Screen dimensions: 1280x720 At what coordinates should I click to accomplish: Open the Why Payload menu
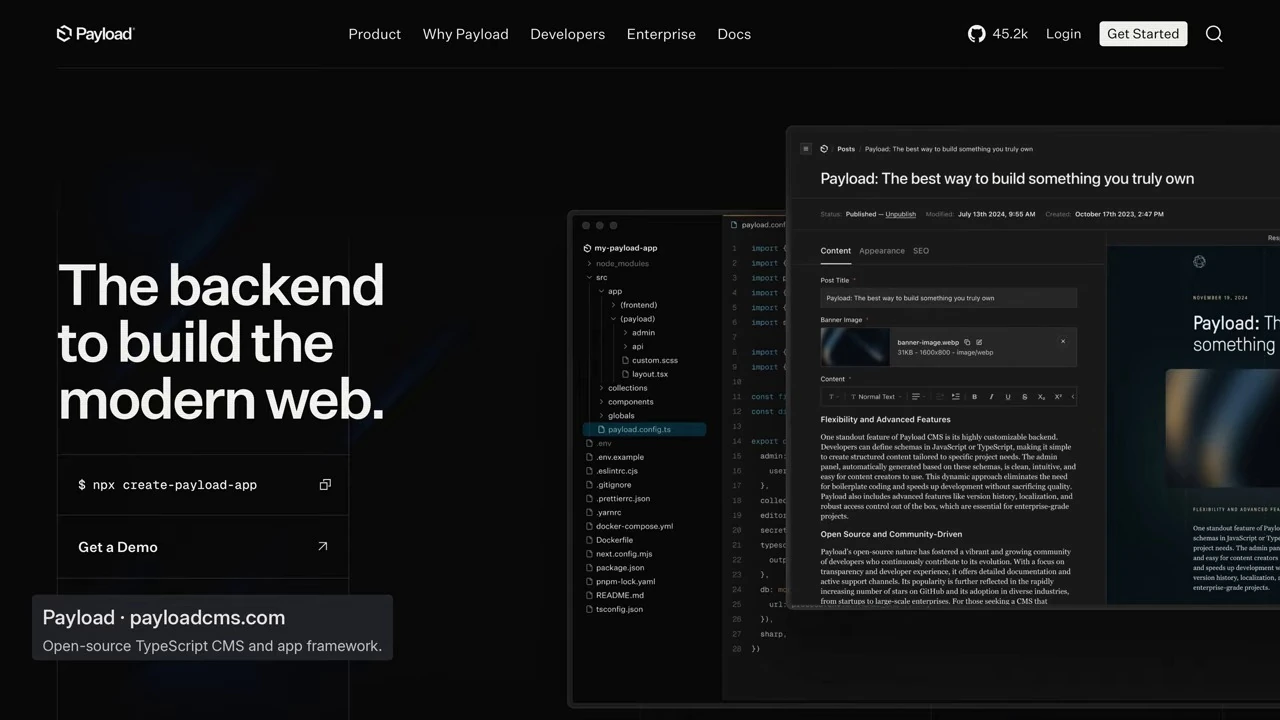tap(466, 34)
